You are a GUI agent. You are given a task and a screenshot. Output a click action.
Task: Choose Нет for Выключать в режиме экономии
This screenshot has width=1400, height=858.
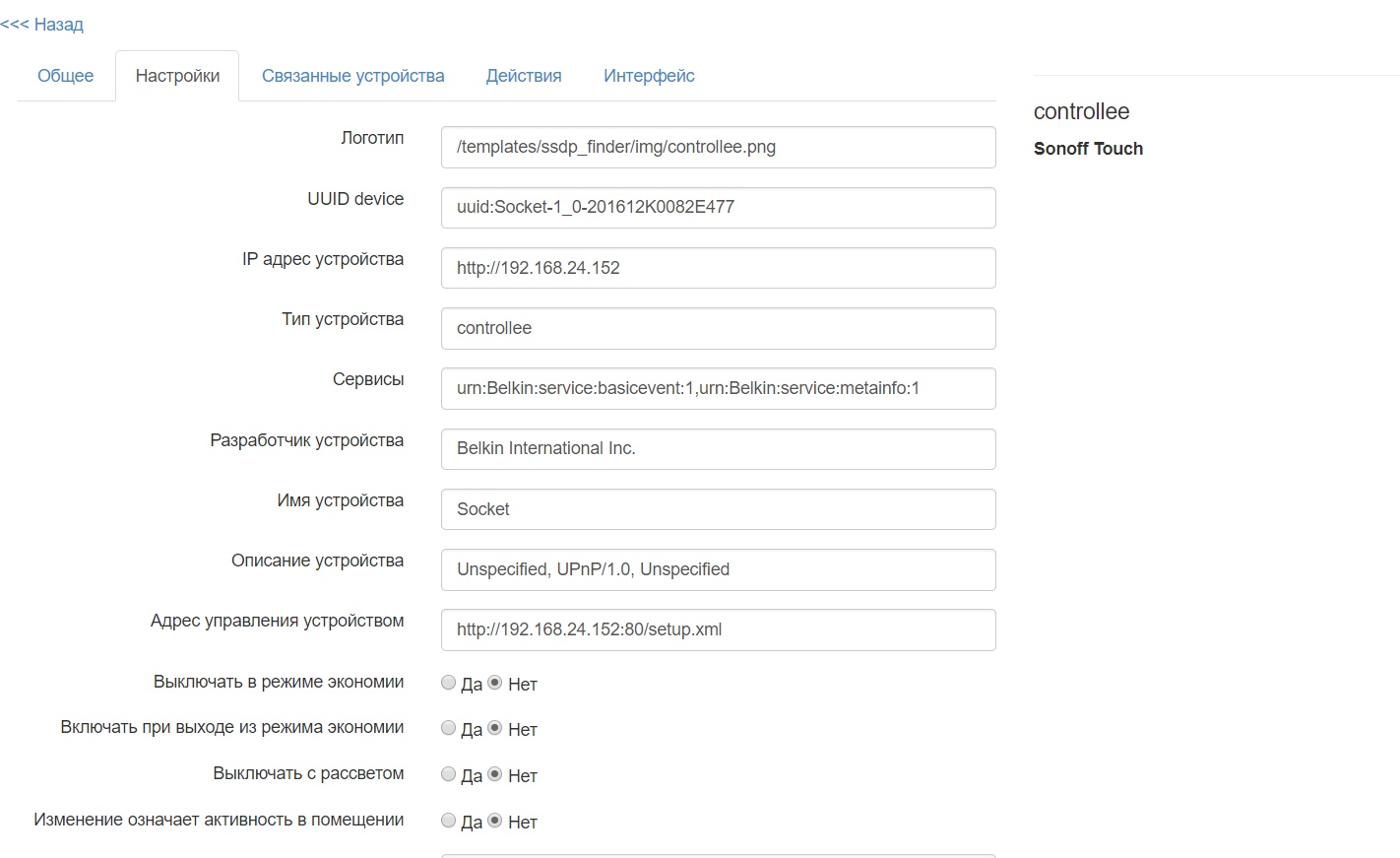495,683
